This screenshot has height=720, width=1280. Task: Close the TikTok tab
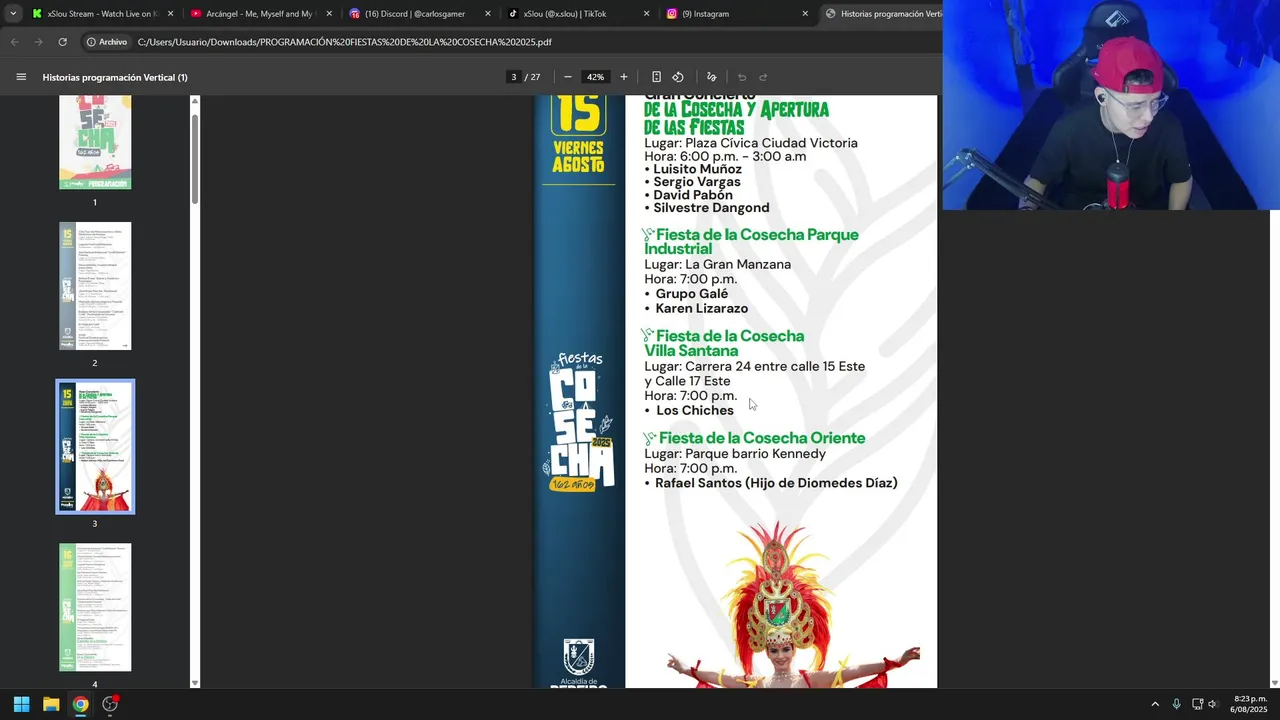[x=647, y=14]
